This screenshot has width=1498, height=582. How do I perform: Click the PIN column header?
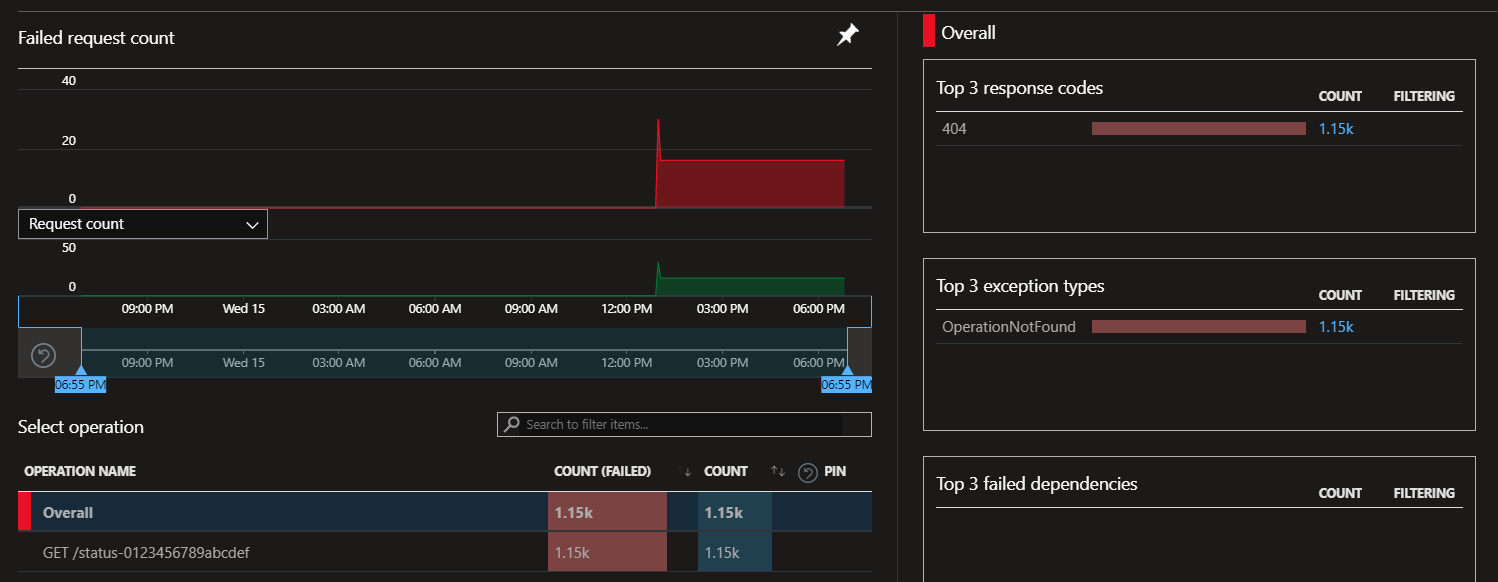coord(835,471)
